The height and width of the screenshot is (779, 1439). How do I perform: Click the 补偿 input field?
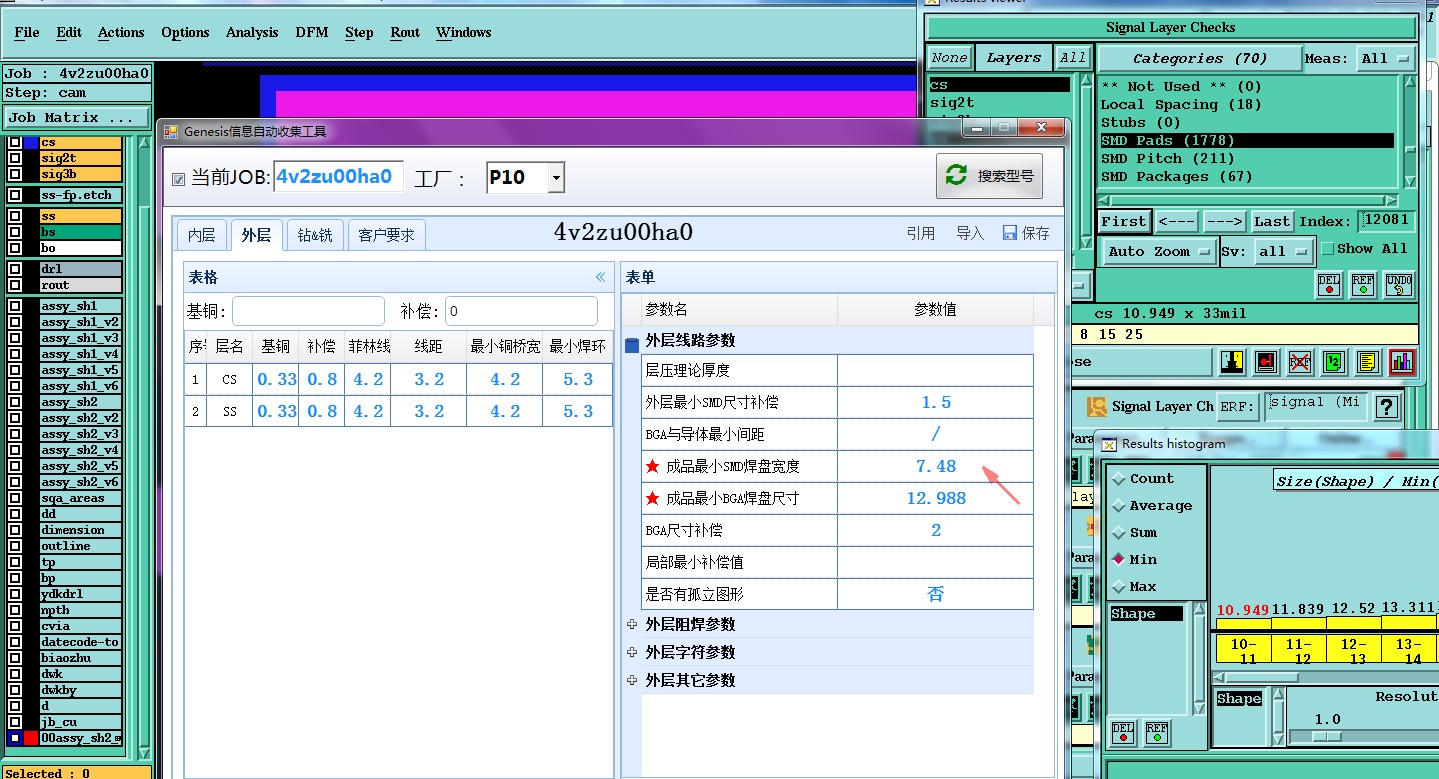[x=521, y=311]
